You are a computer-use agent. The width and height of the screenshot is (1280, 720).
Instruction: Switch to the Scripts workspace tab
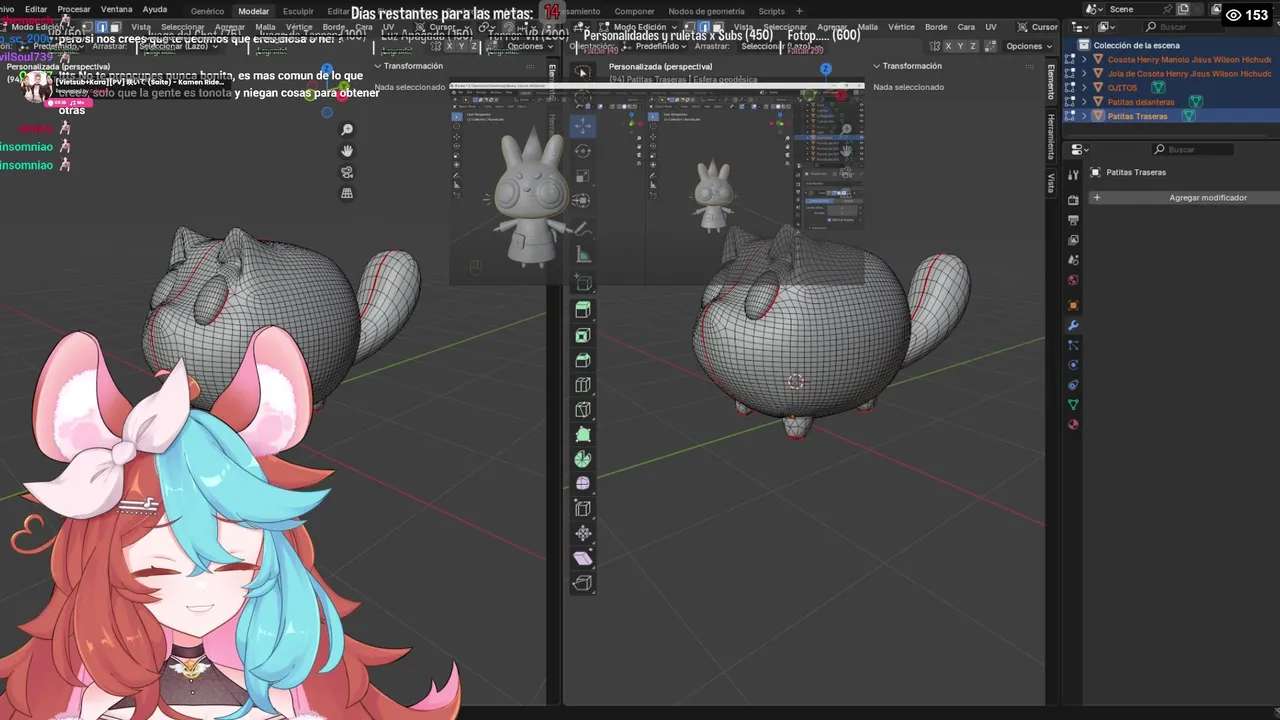pyautogui.click(x=771, y=11)
